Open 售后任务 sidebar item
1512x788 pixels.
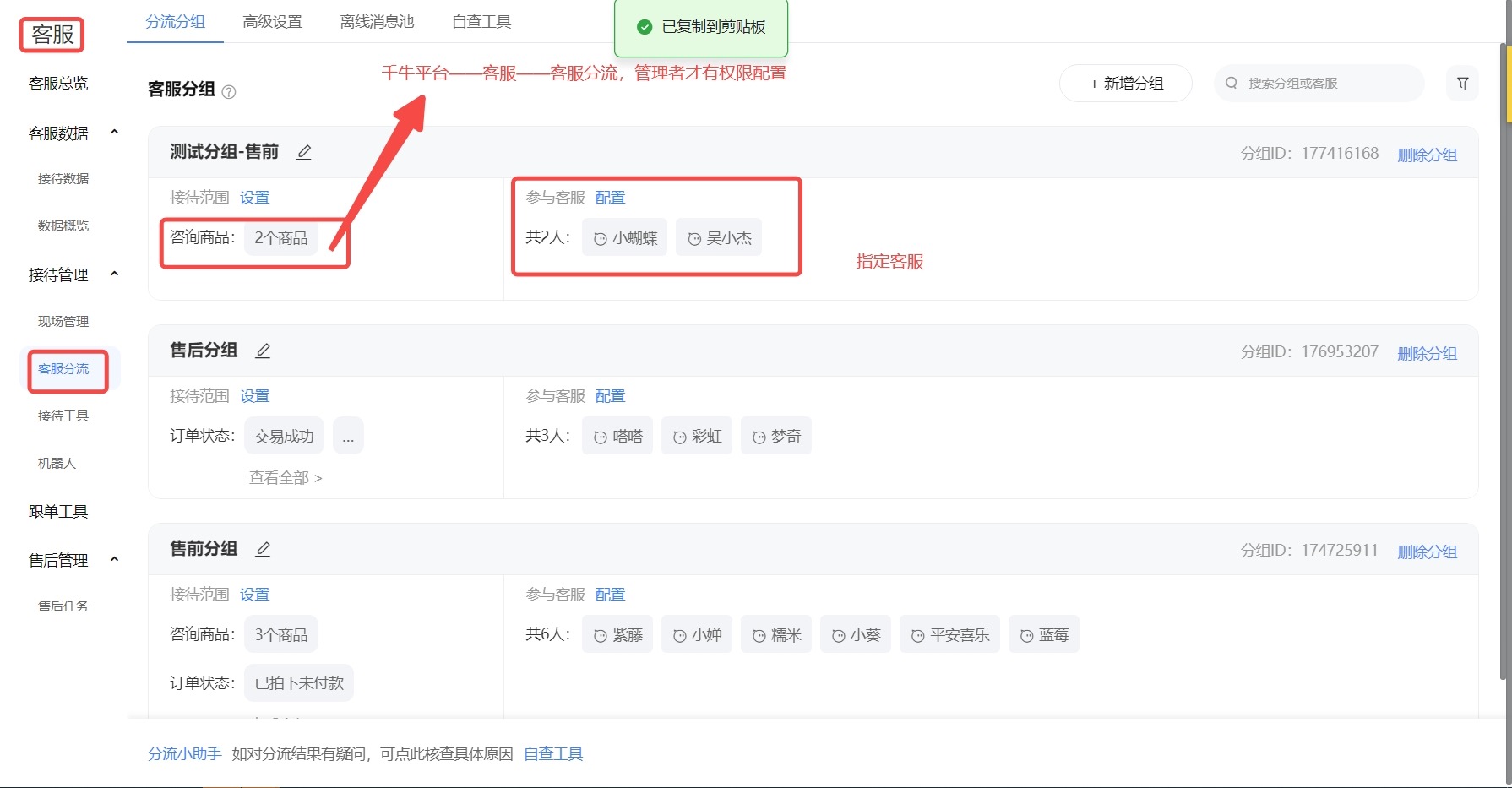63,606
